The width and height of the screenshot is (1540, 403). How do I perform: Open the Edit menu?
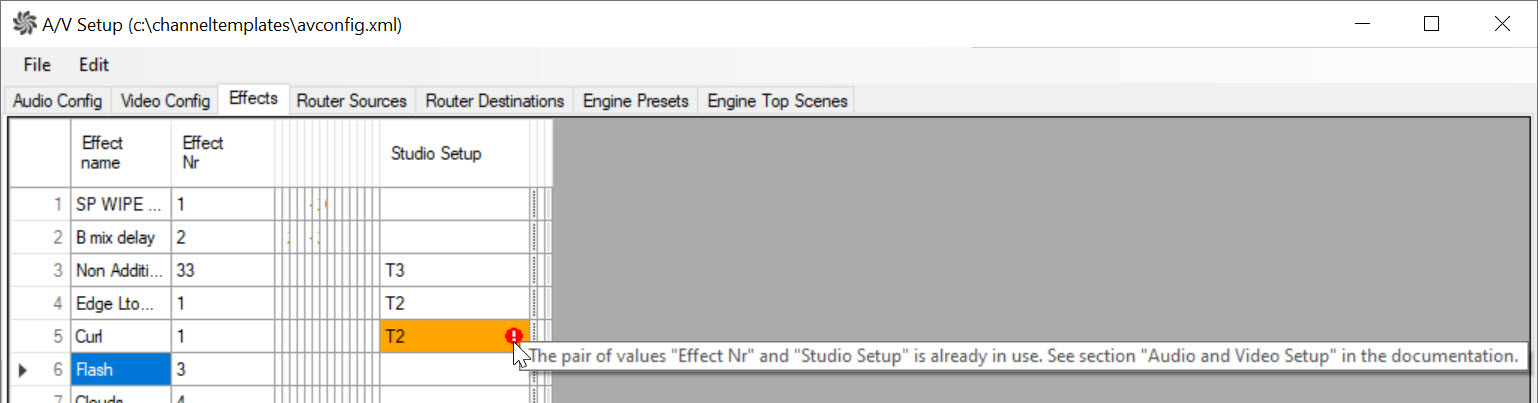tap(94, 65)
